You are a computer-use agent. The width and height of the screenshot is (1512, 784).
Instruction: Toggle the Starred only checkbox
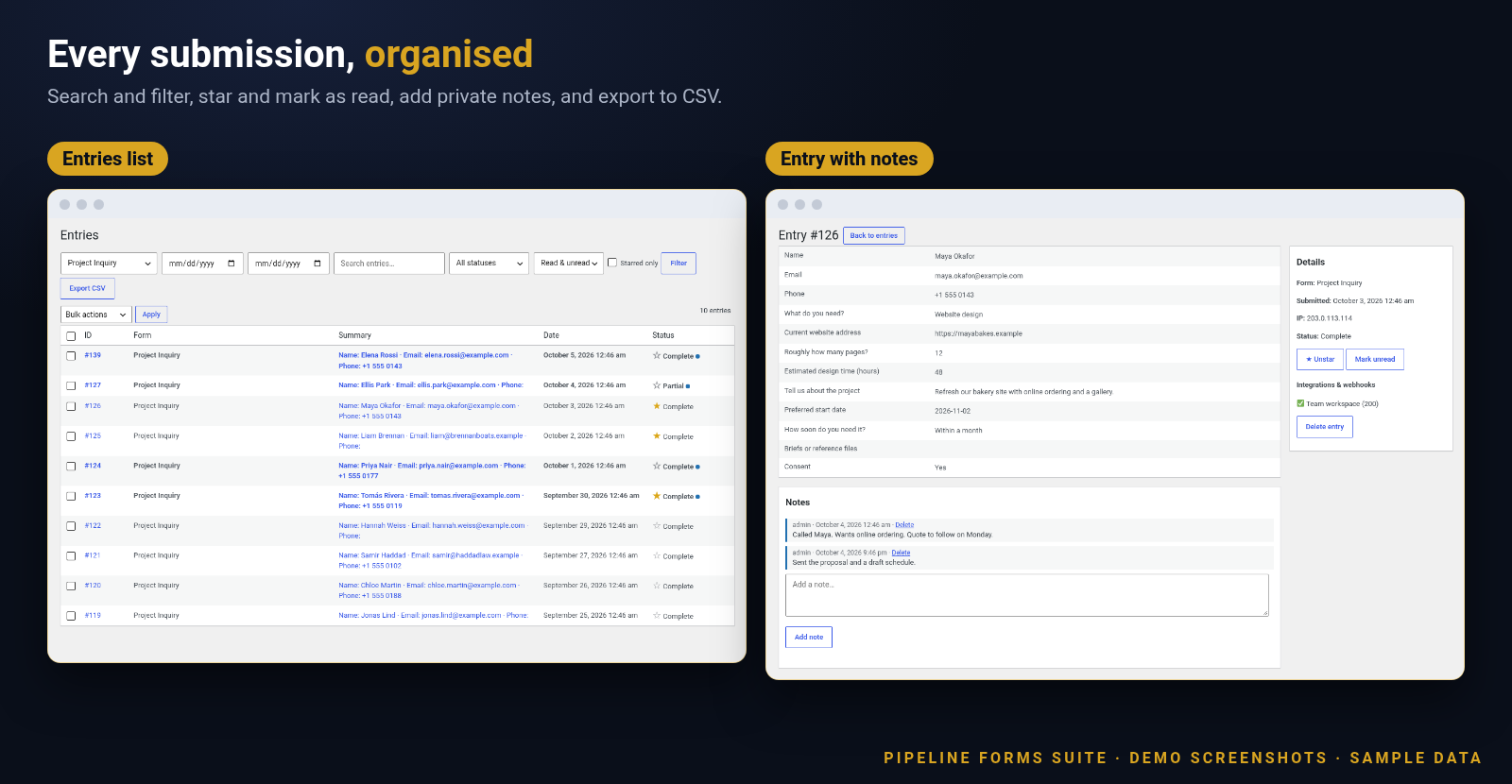612,263
